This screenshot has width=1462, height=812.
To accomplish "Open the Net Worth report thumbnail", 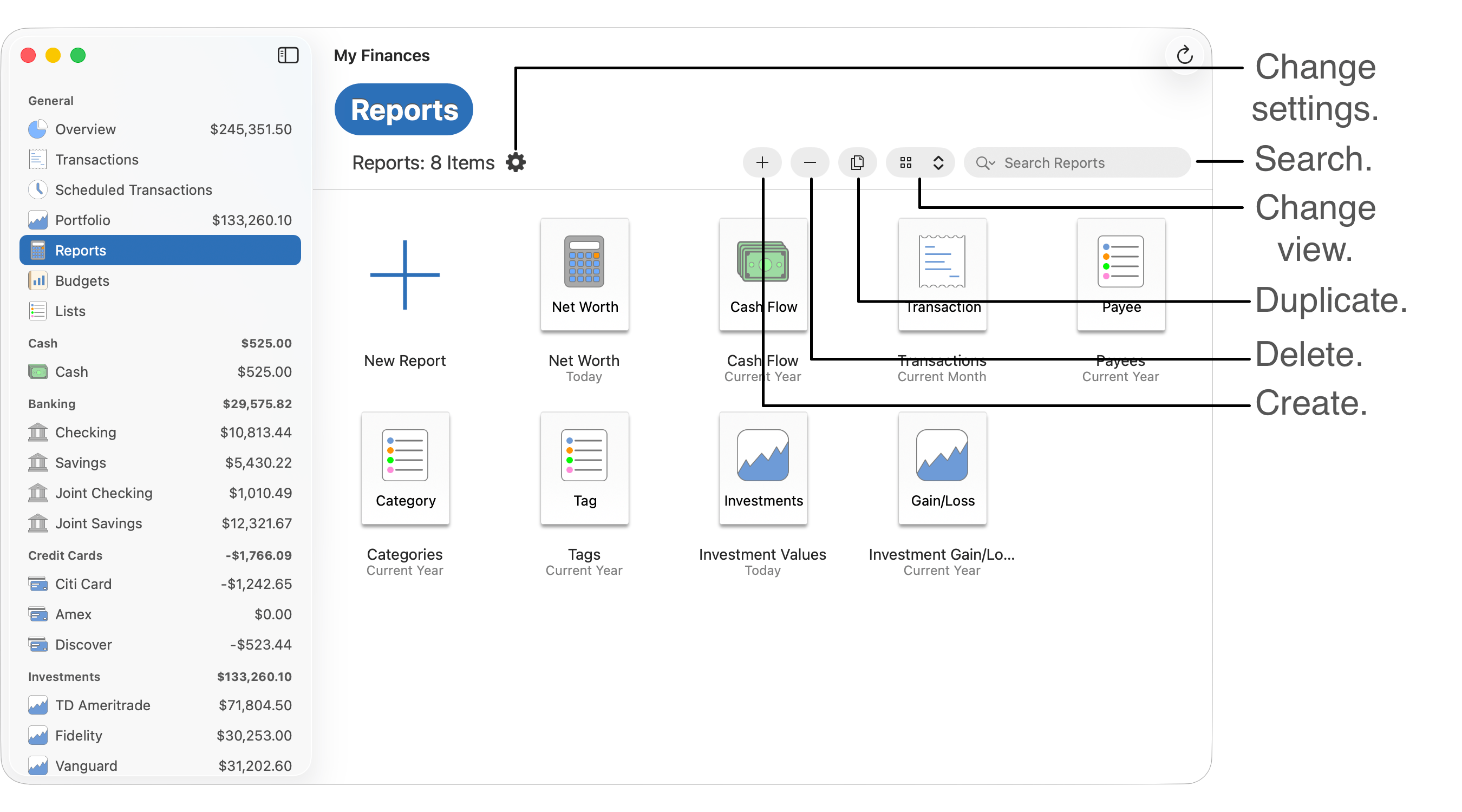I will pos(584,274).
